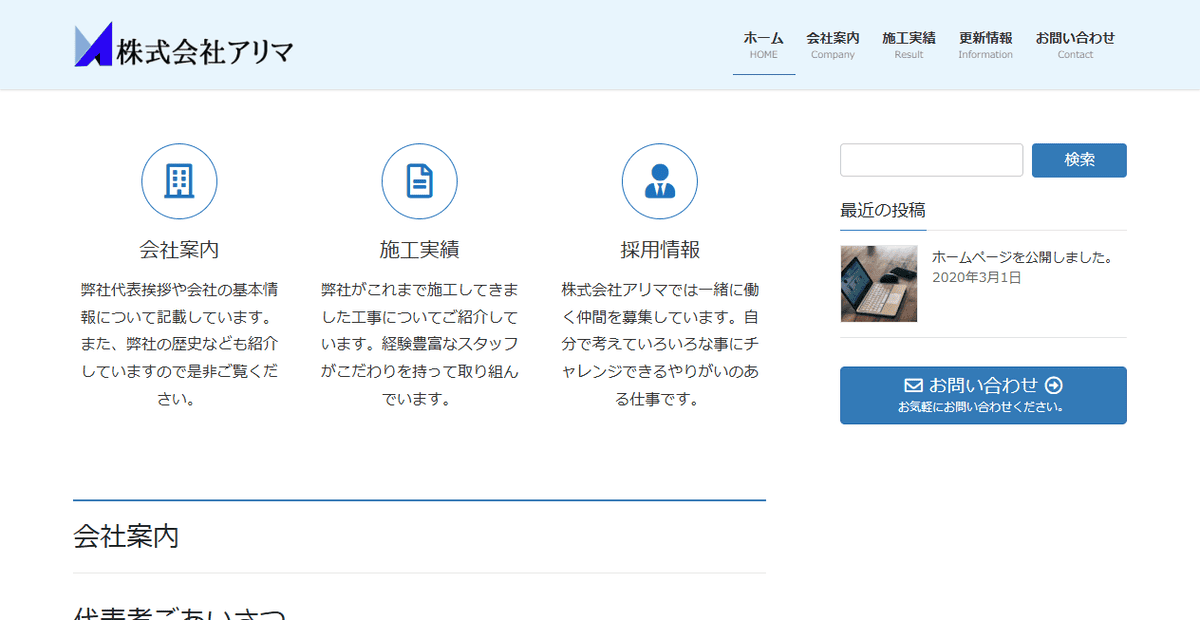Image resolution: width=1200 pixels, height=620 pixels.
Task: Click the 採用情報 text label
Action: pyautogui.click(x=659, y=249)
